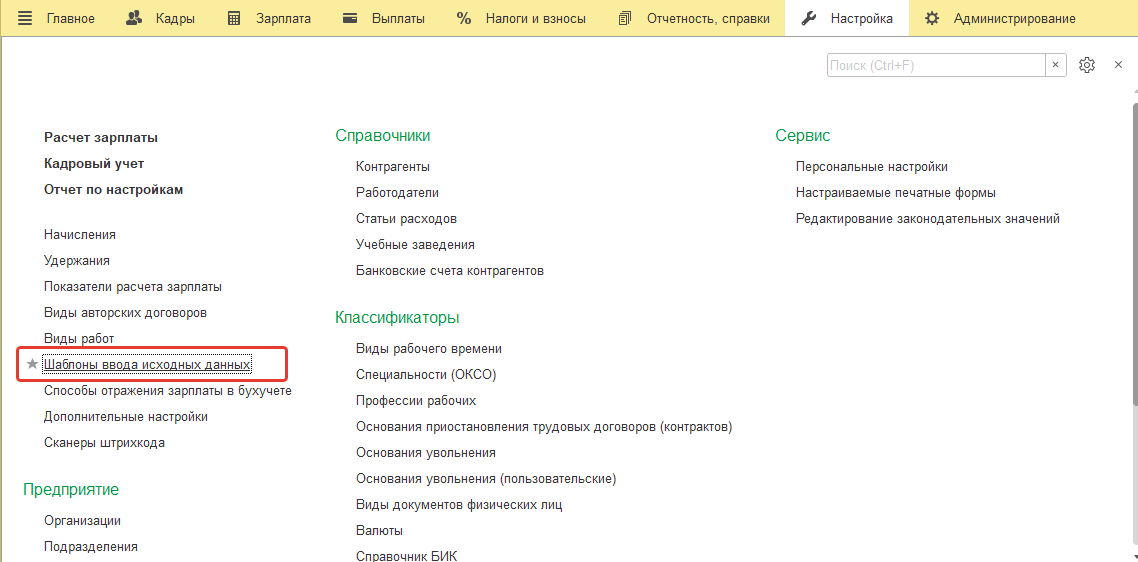Open Справочник БИК
This screenshot has height=562, width=1138.
pos(407,556)
